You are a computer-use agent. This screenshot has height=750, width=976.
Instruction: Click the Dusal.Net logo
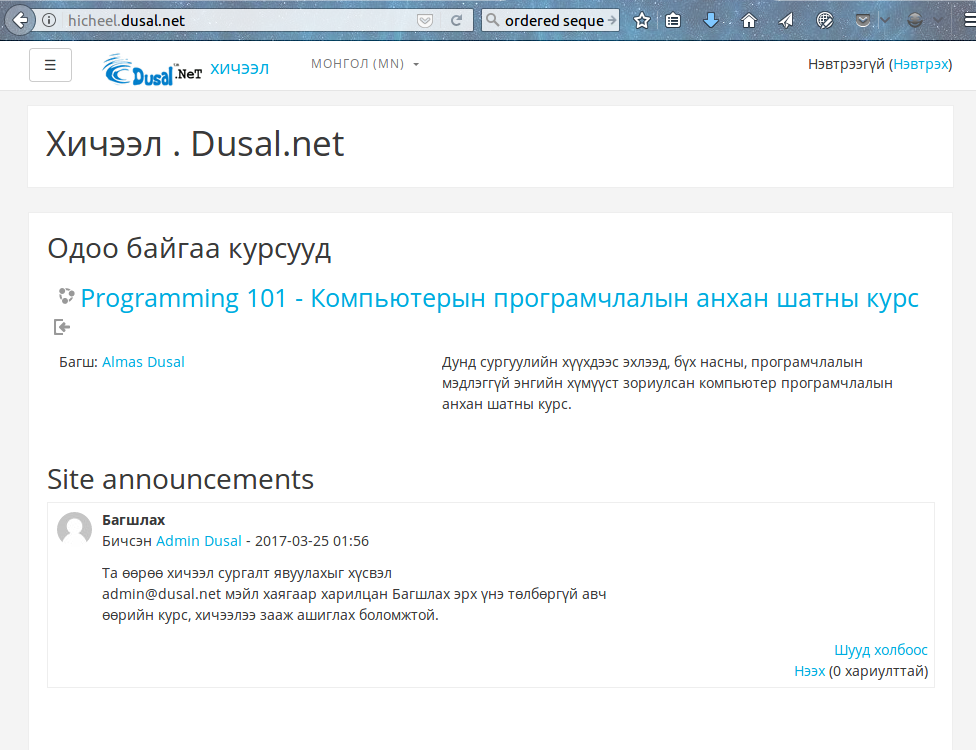(152, 69)
